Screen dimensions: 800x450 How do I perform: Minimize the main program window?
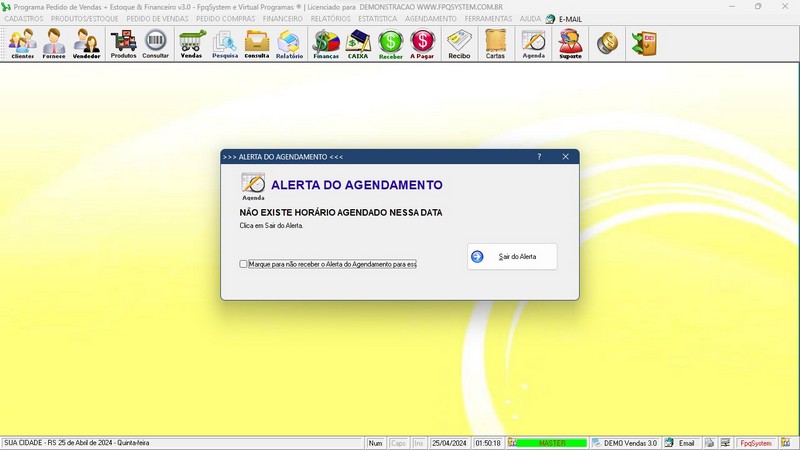(732, 7)
